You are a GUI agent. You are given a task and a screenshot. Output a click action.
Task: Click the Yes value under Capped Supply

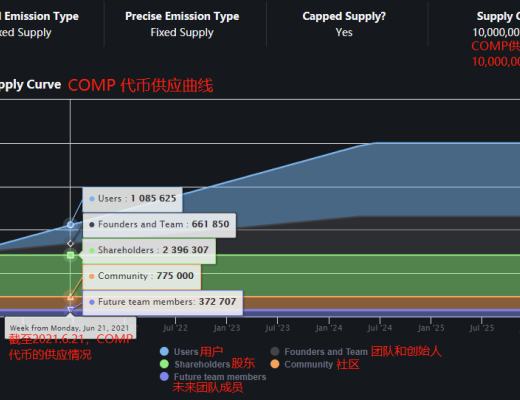coord(344,32)
